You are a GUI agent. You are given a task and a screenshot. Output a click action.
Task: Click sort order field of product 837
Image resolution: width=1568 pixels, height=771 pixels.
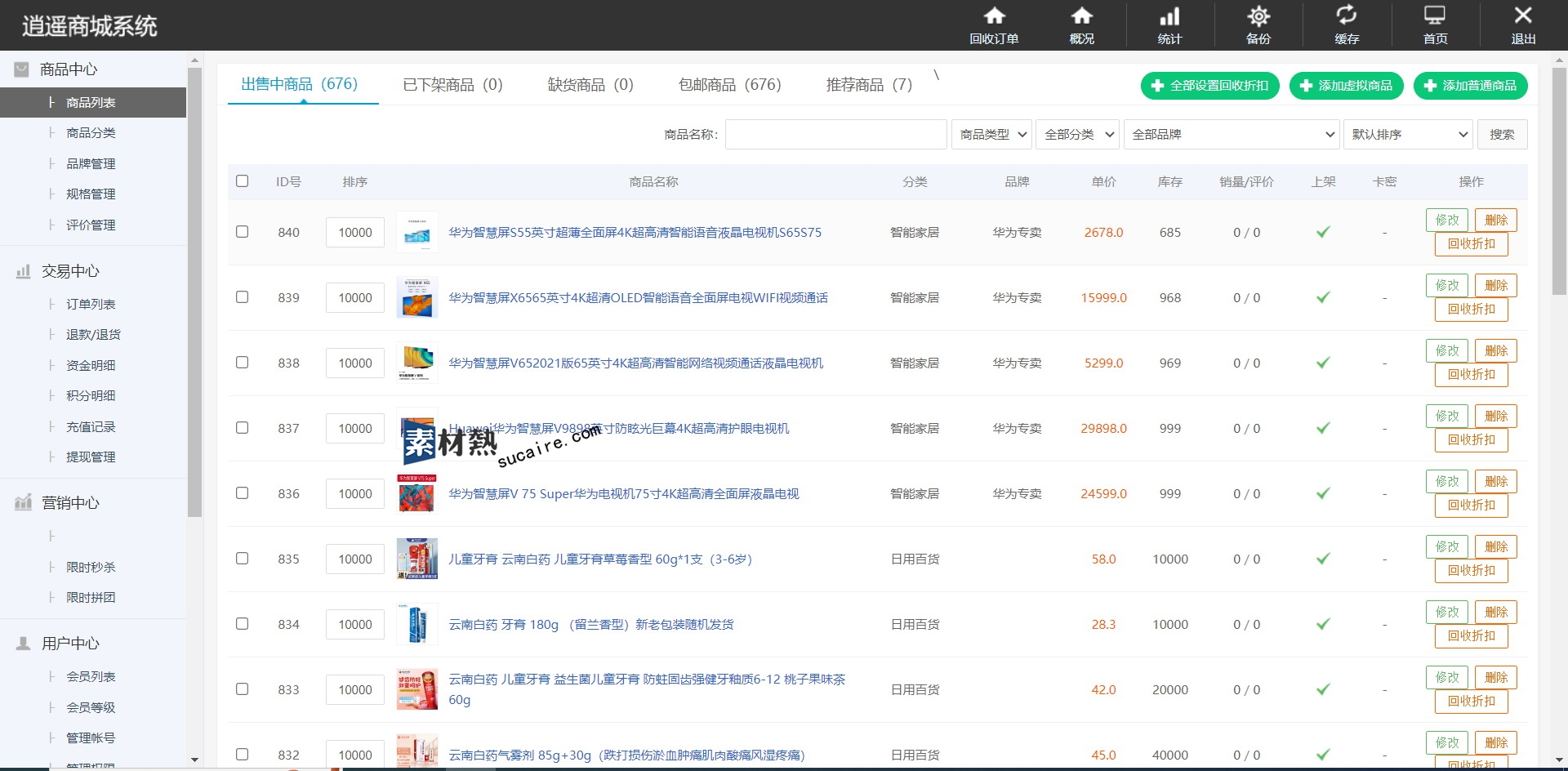(x=355, y=429)
